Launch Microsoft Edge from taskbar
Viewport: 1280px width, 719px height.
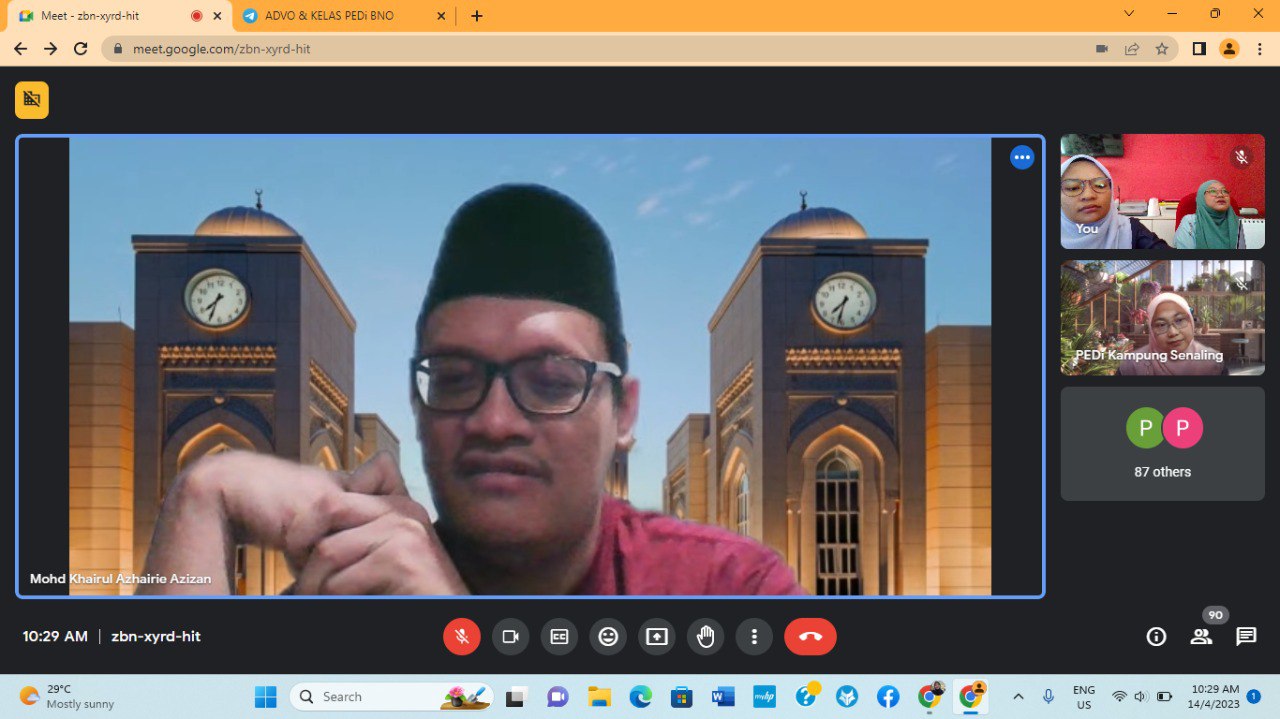pos(640,697)
